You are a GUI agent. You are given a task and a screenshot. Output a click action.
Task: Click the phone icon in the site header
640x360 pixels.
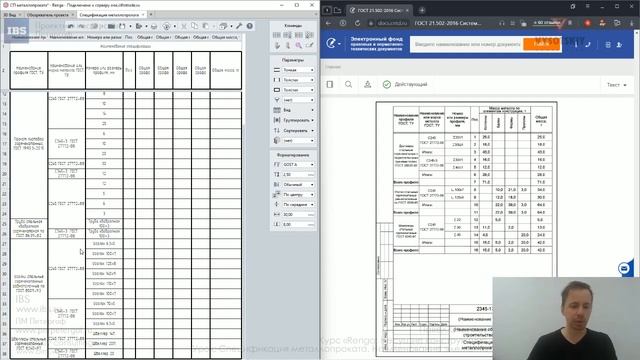588,44
